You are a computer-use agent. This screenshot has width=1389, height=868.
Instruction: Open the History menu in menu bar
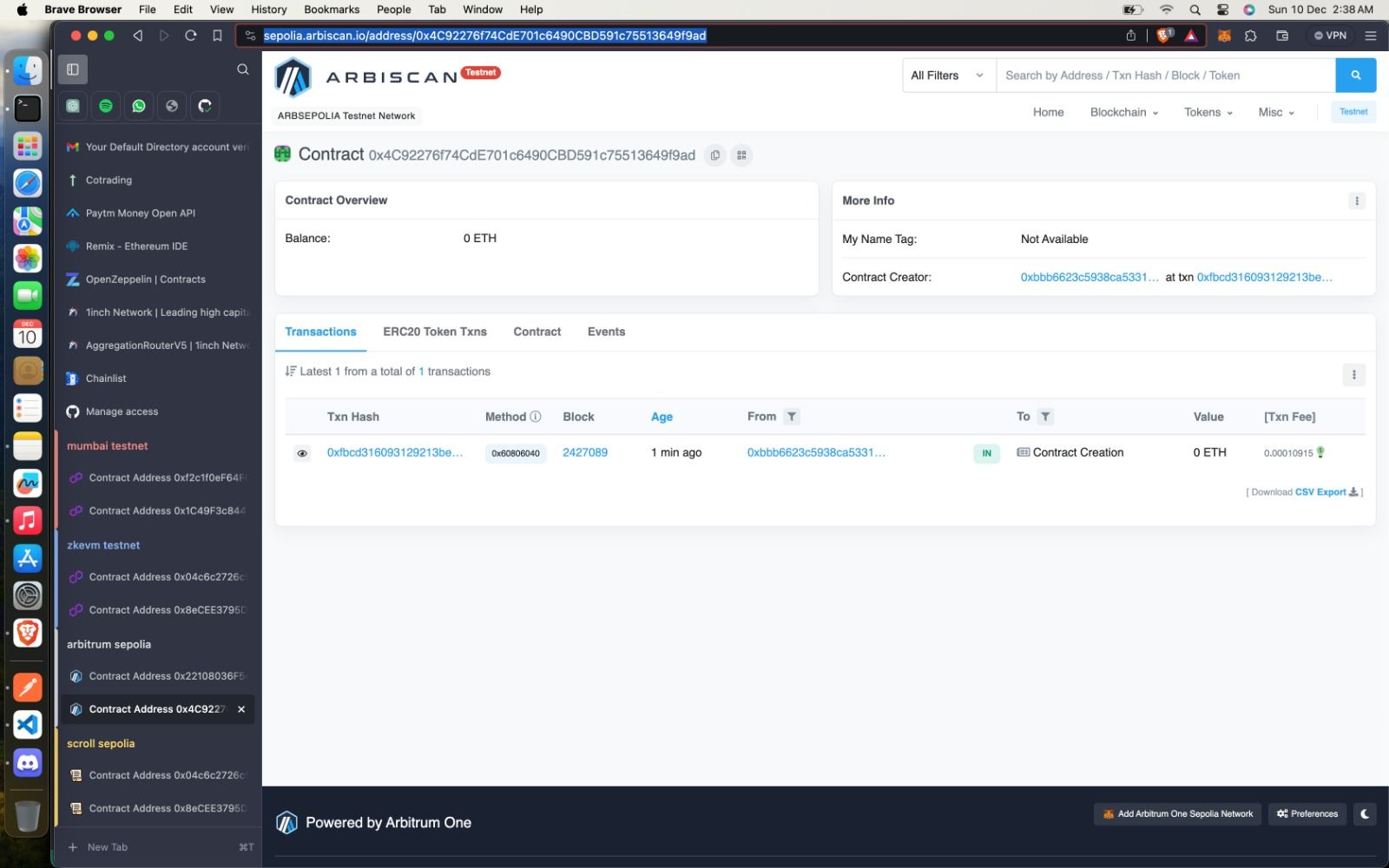pyautogui.click(x=268, y=10)
